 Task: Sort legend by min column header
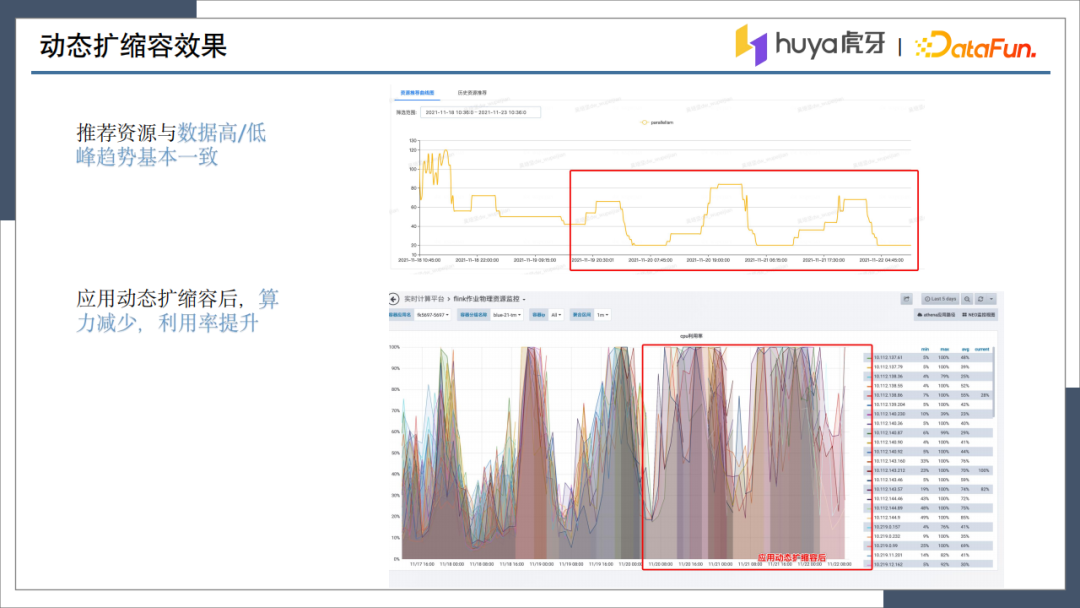click(x=925, y=349)
